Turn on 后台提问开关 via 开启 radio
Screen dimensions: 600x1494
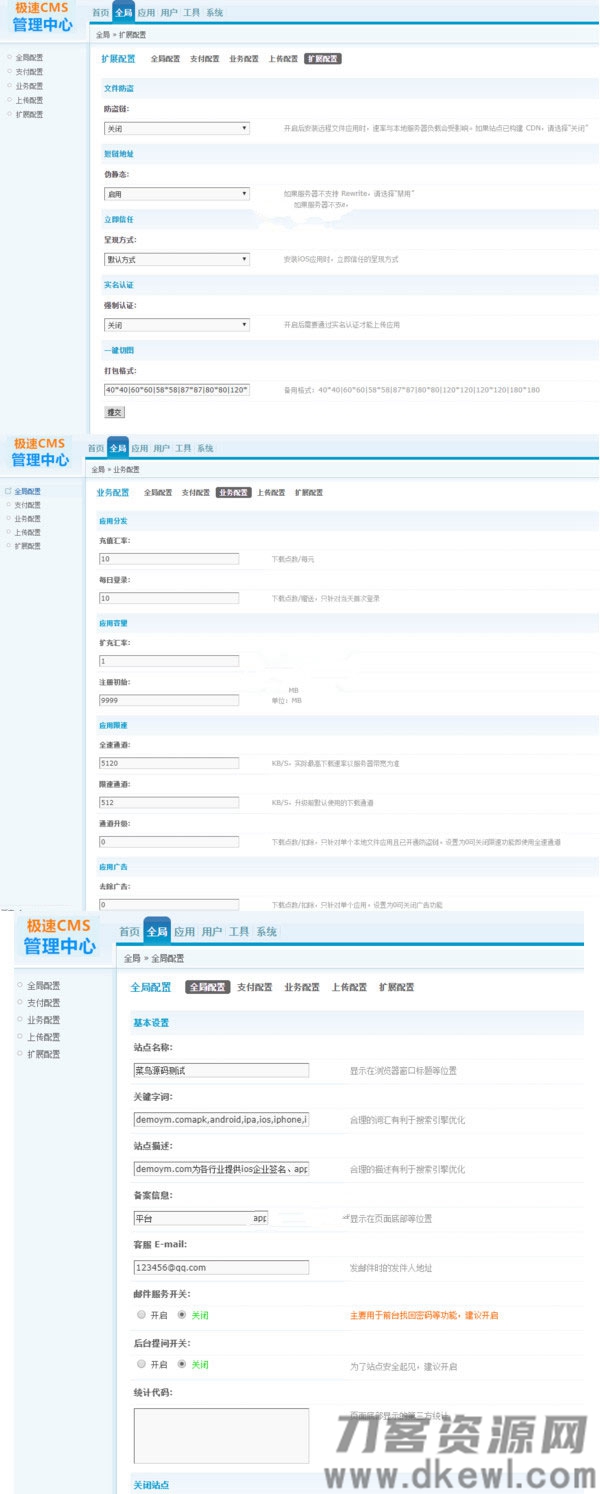tap(141, 1364)
